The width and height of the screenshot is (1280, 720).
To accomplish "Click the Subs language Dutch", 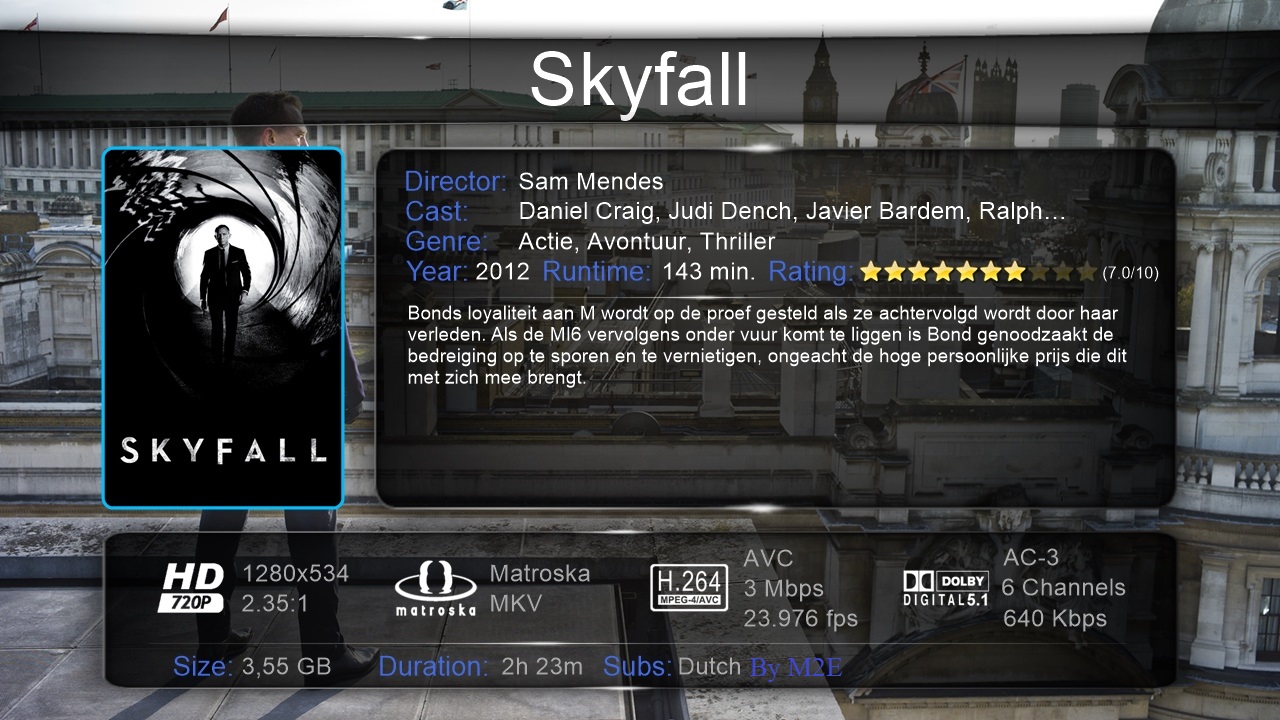I will click(709, 667).
